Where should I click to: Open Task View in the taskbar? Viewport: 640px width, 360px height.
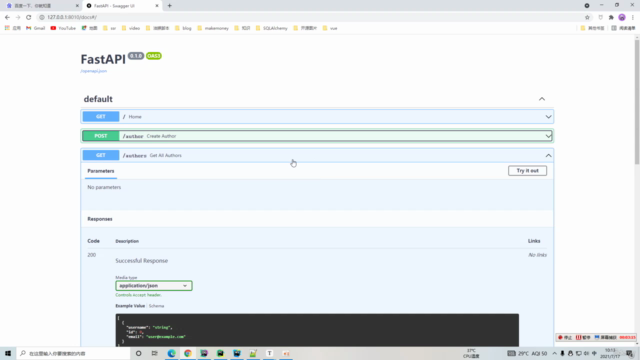[x=155, y=353]
